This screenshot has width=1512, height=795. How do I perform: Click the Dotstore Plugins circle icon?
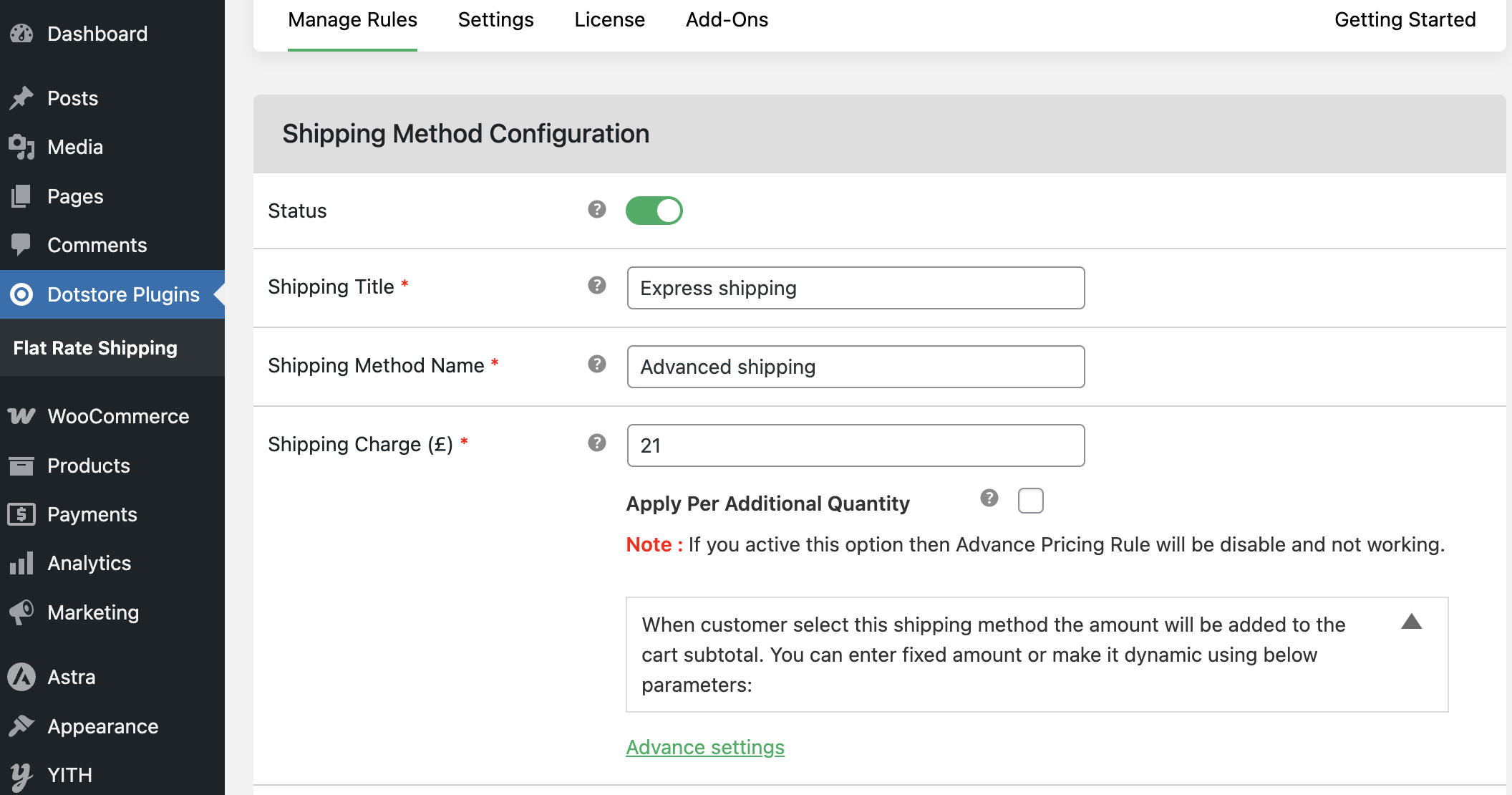tap(21, 294)
